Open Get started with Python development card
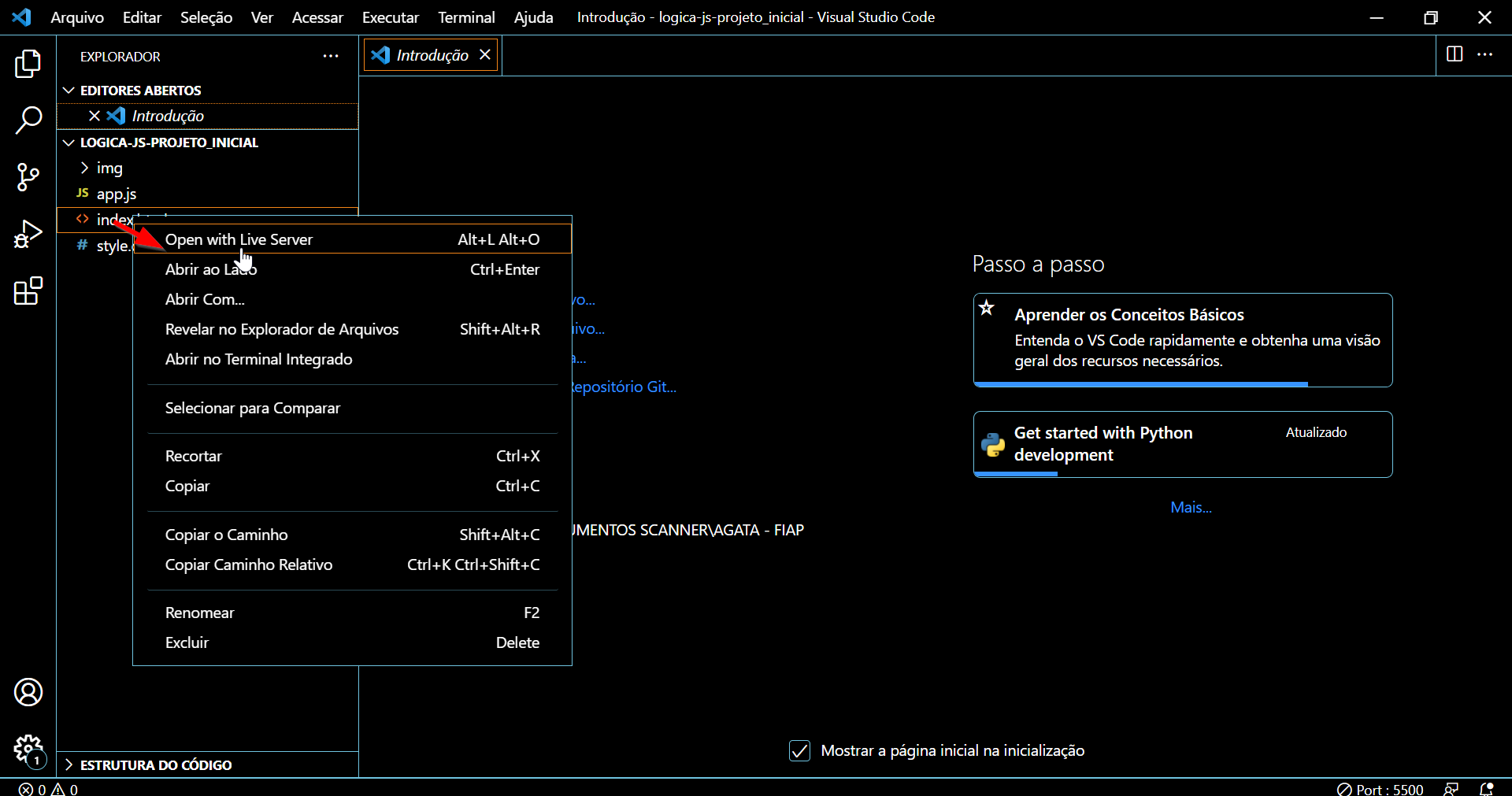 1183,444
